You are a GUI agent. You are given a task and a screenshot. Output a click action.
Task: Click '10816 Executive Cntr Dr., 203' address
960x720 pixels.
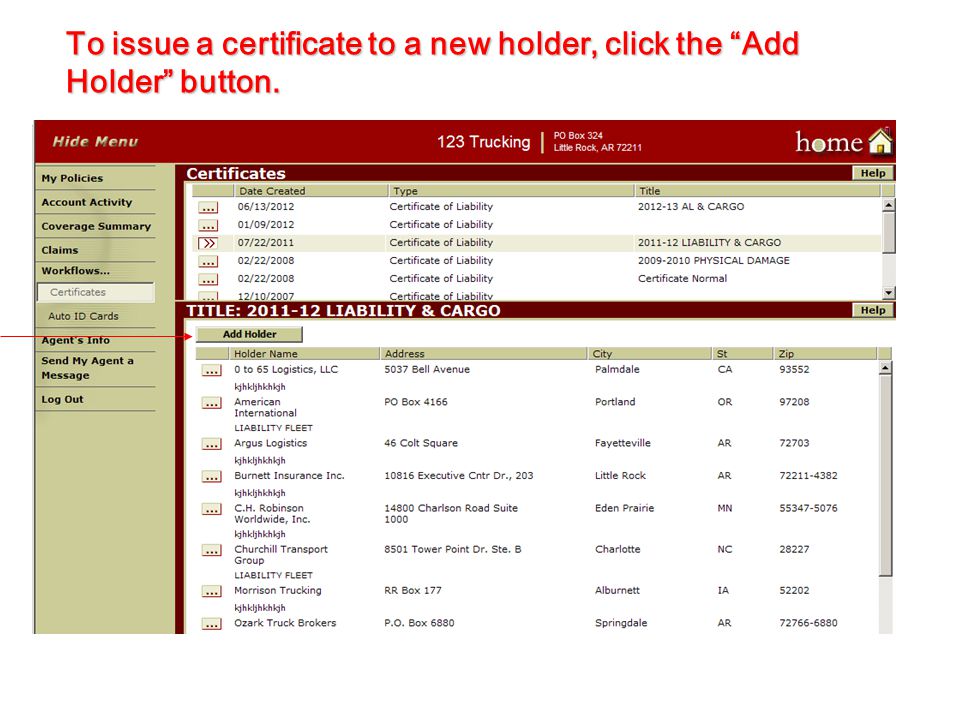click(459, 476)
